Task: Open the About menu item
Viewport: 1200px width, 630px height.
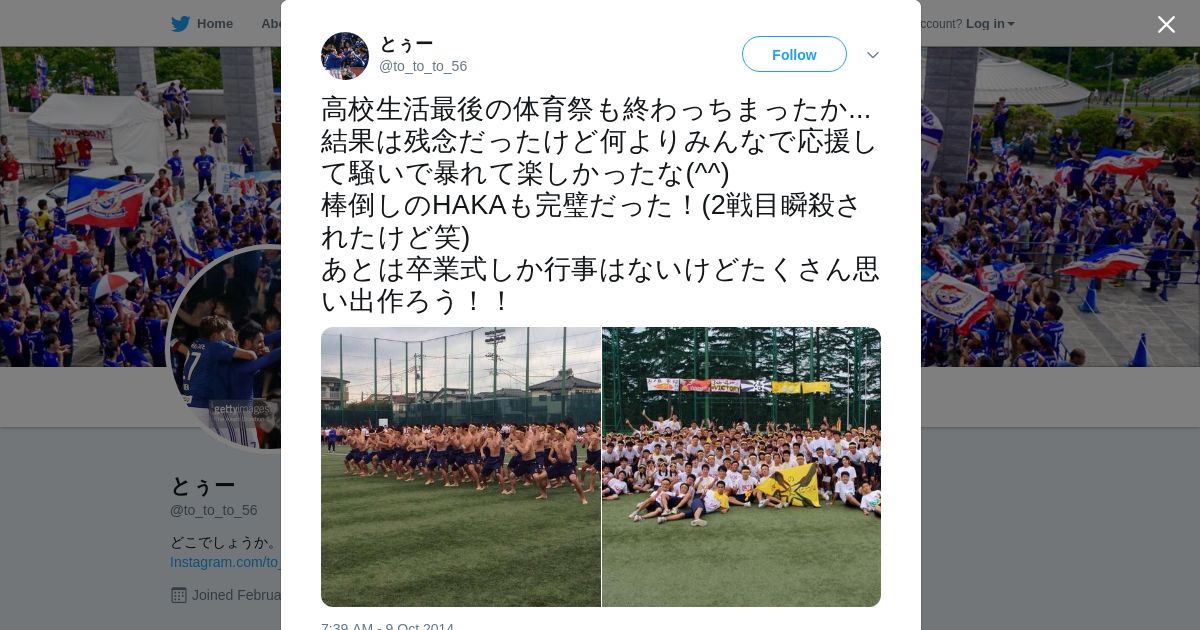Action: point(270,24)
